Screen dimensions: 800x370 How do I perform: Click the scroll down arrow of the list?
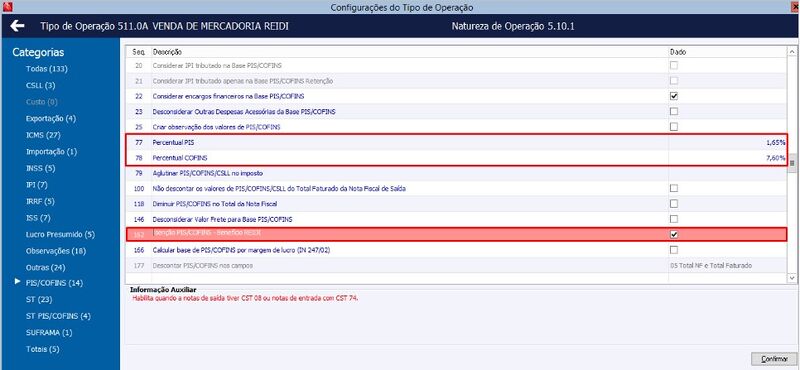[x=792, y=278]
